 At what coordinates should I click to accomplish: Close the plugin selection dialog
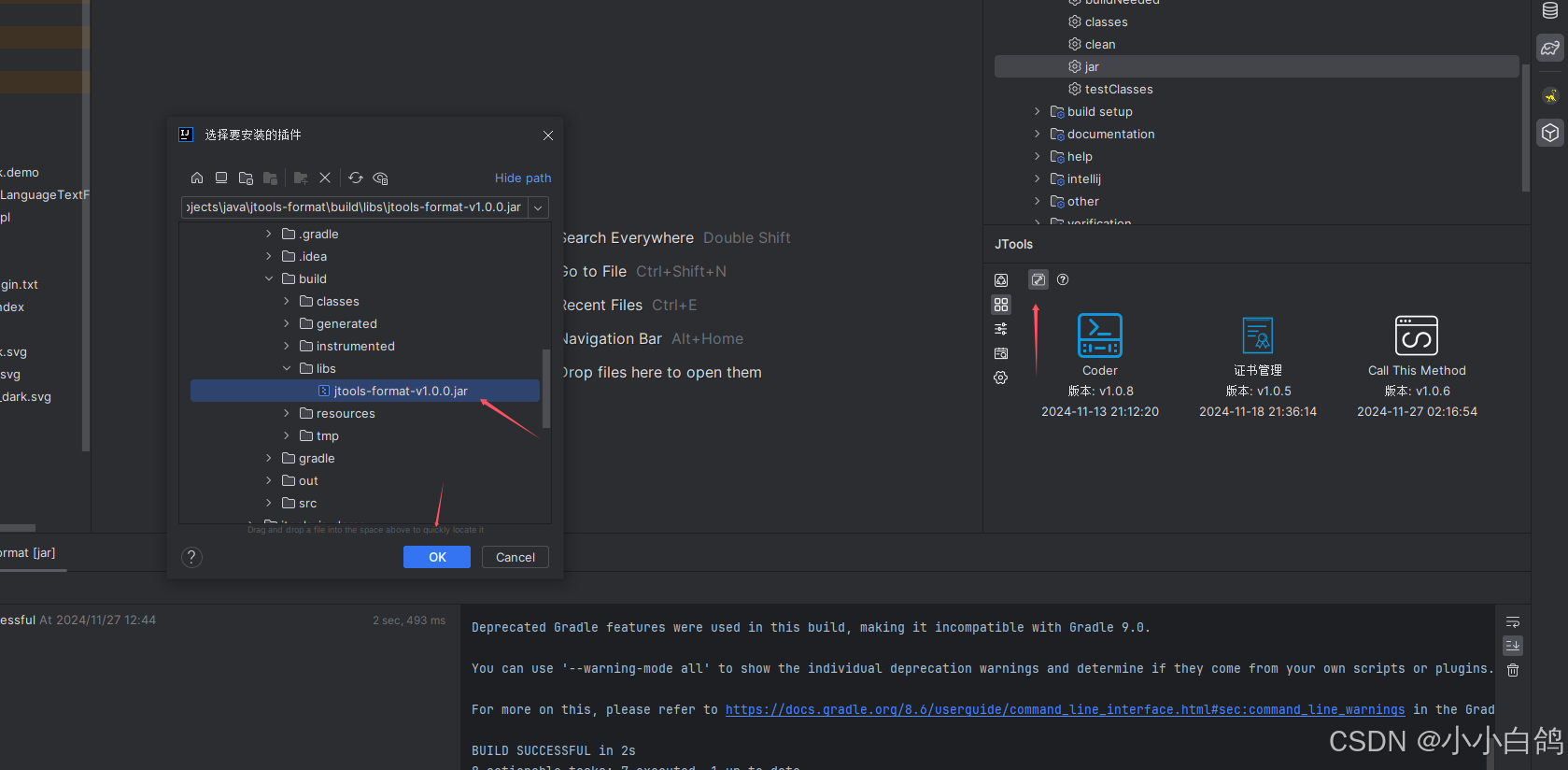(548, 135)
